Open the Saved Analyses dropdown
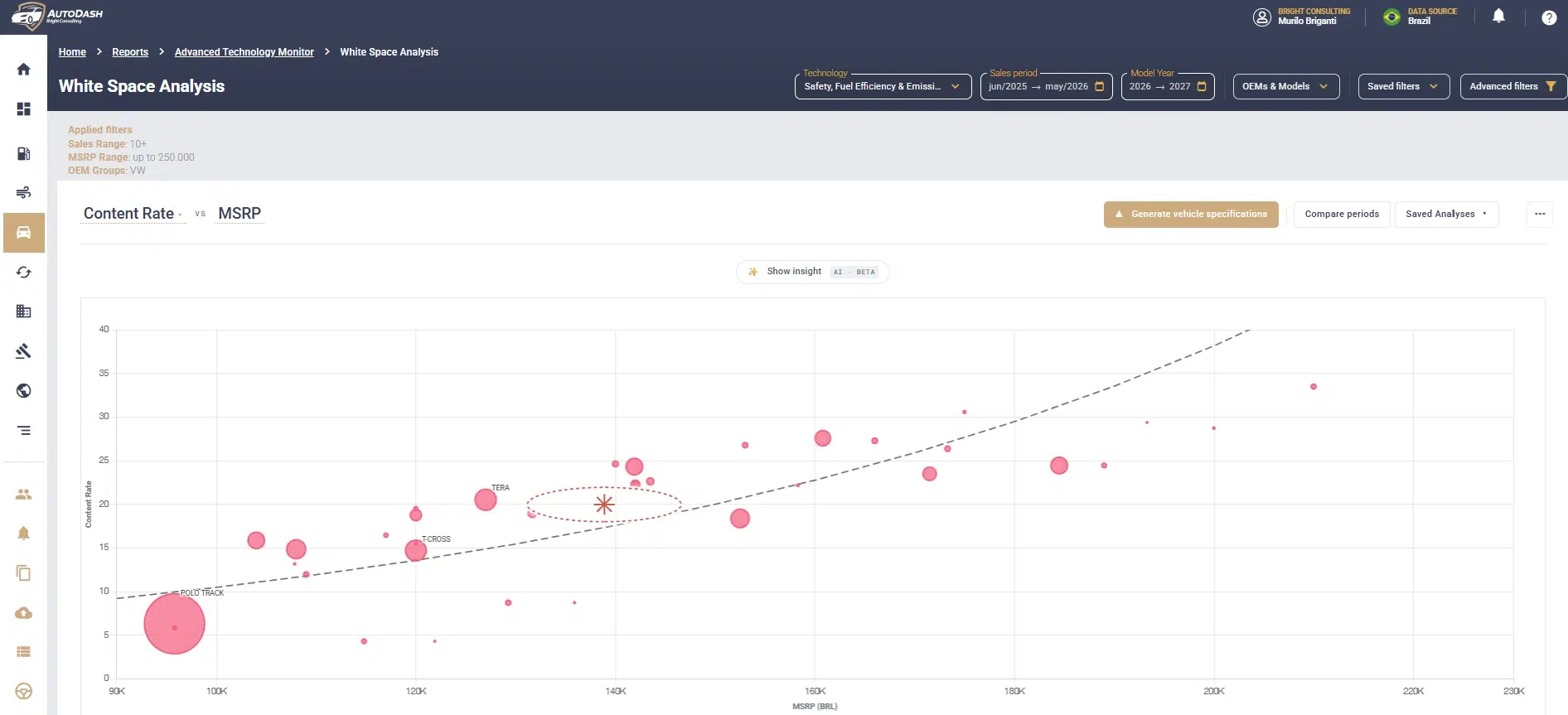1568x715 pixels. coord(1446,214)
